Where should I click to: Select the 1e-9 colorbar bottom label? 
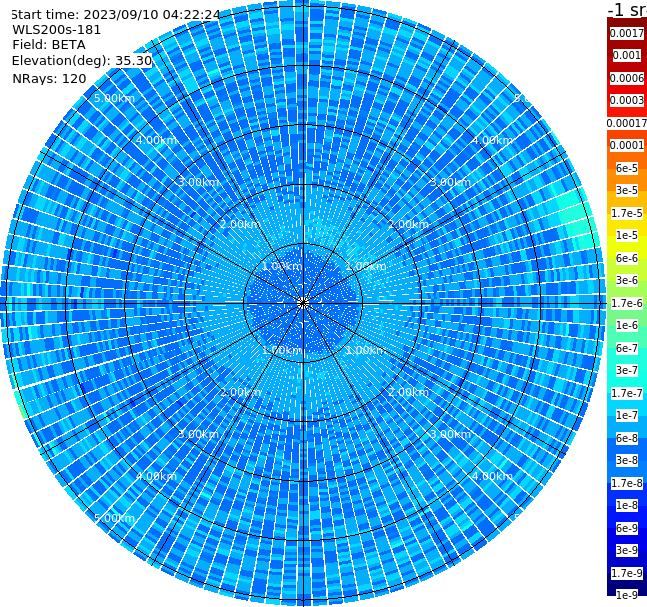(627, 595)
